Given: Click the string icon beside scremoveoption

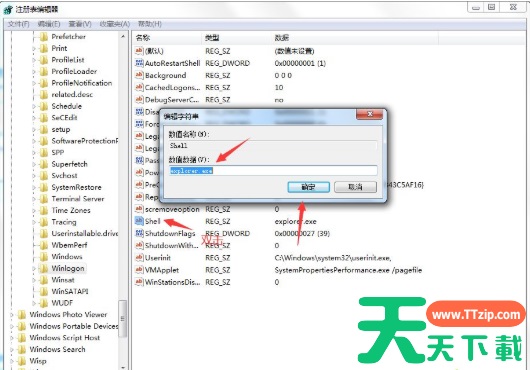Looking at the screenshot, I should click(x=139, y=209).
